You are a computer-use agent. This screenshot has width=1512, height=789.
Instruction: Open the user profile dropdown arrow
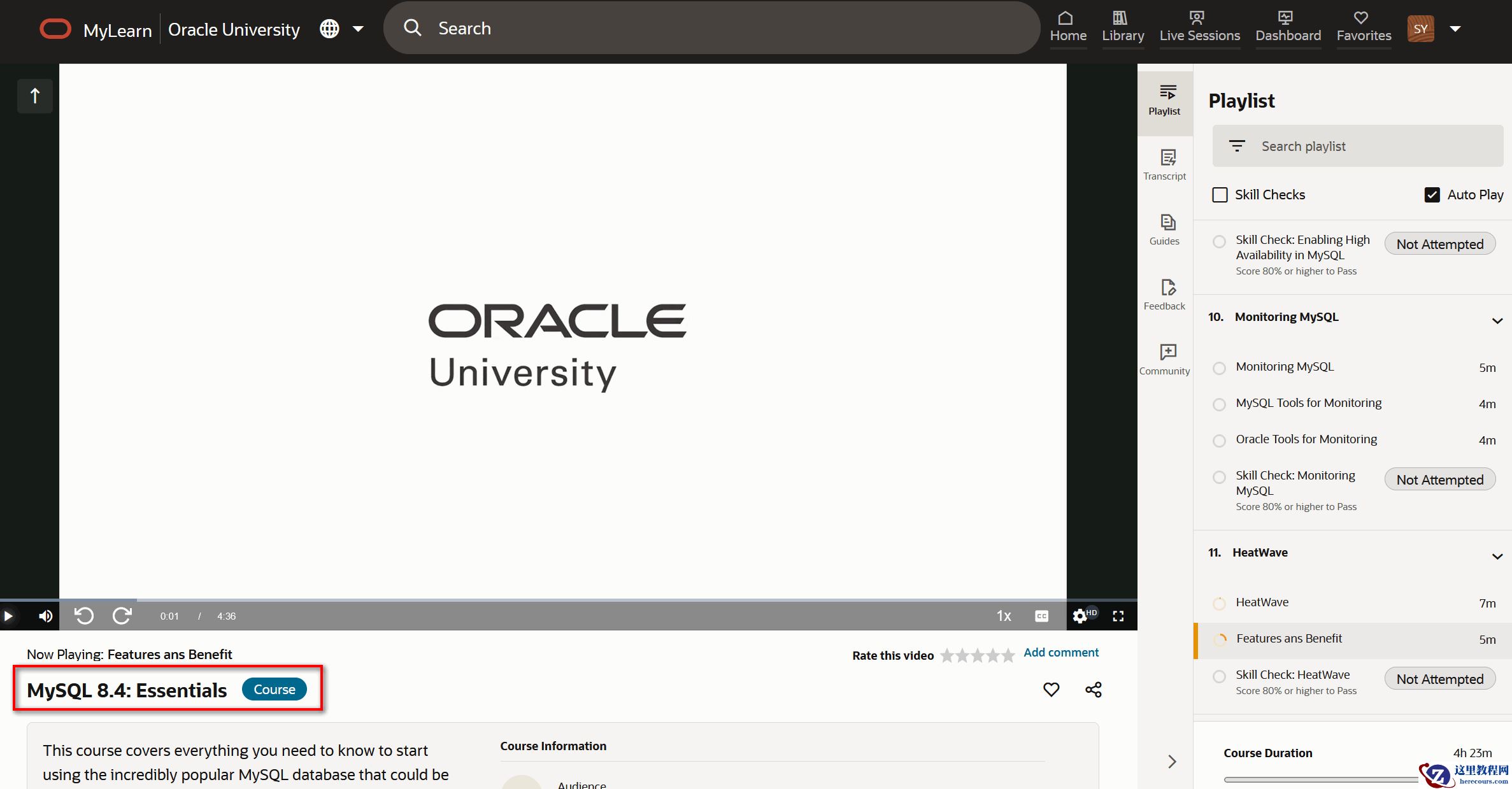[x=1455, y=29]
